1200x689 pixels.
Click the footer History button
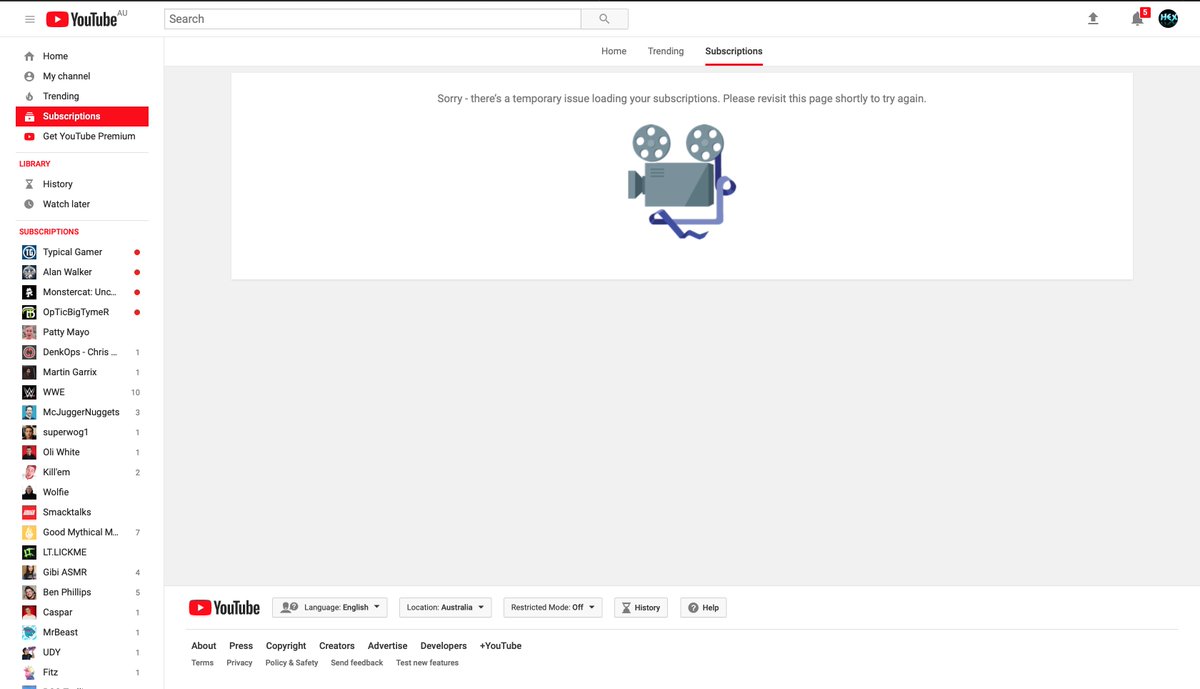coord(640,607)
